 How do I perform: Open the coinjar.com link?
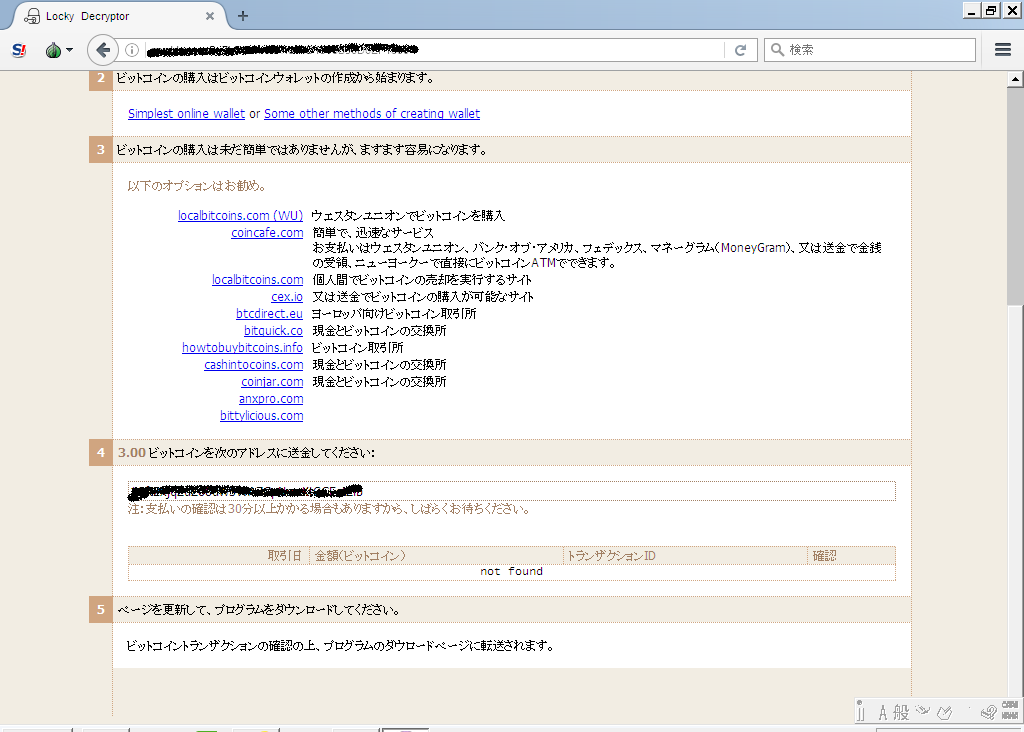(x=272, y=381)
